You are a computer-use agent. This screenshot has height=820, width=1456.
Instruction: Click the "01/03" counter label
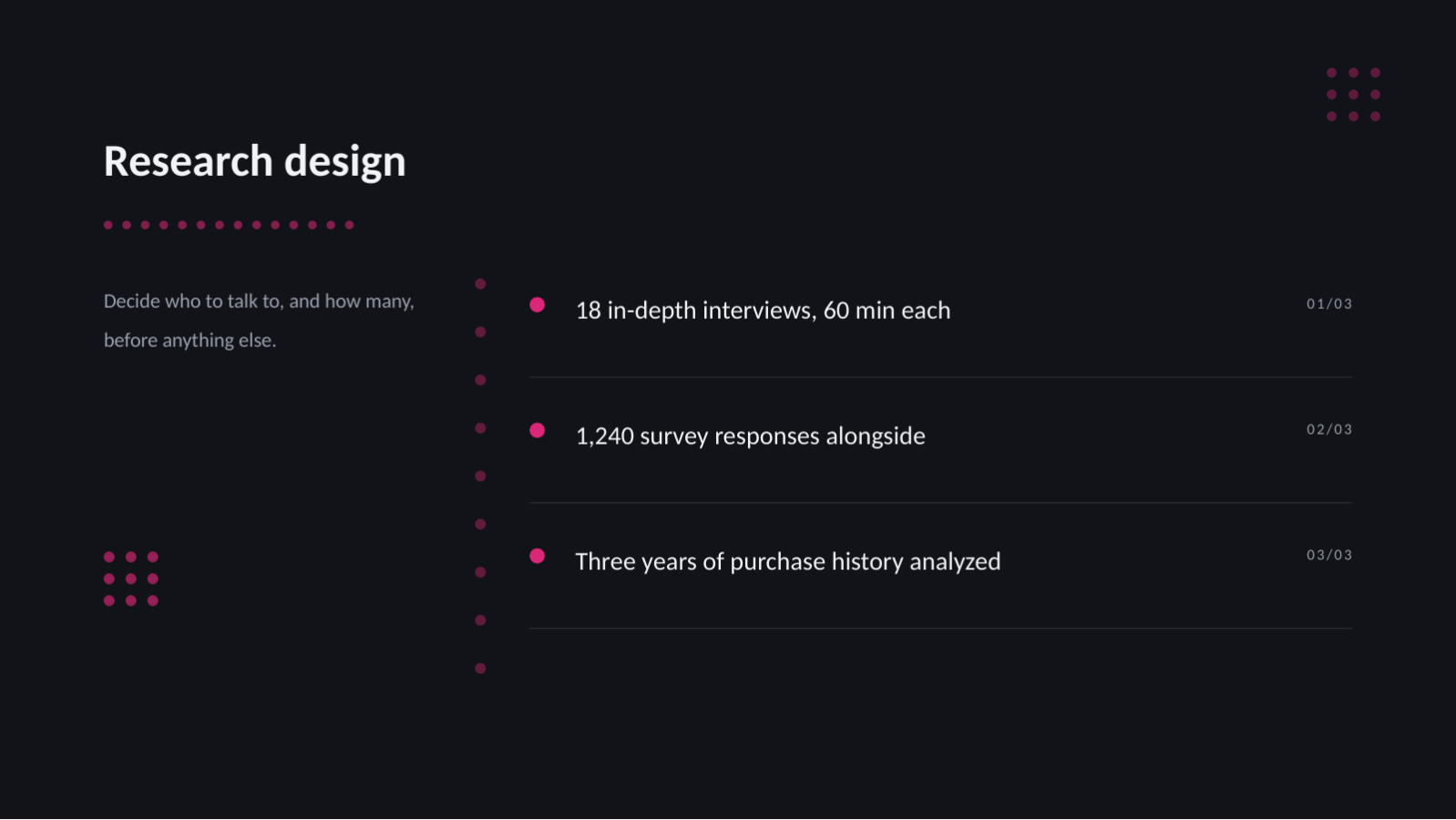click(1329, 304)
